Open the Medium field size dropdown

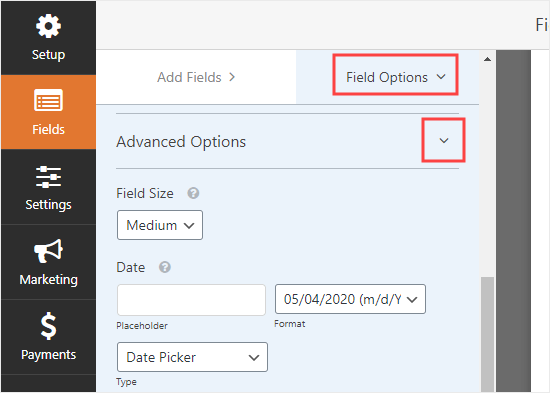tap(160, 225)
